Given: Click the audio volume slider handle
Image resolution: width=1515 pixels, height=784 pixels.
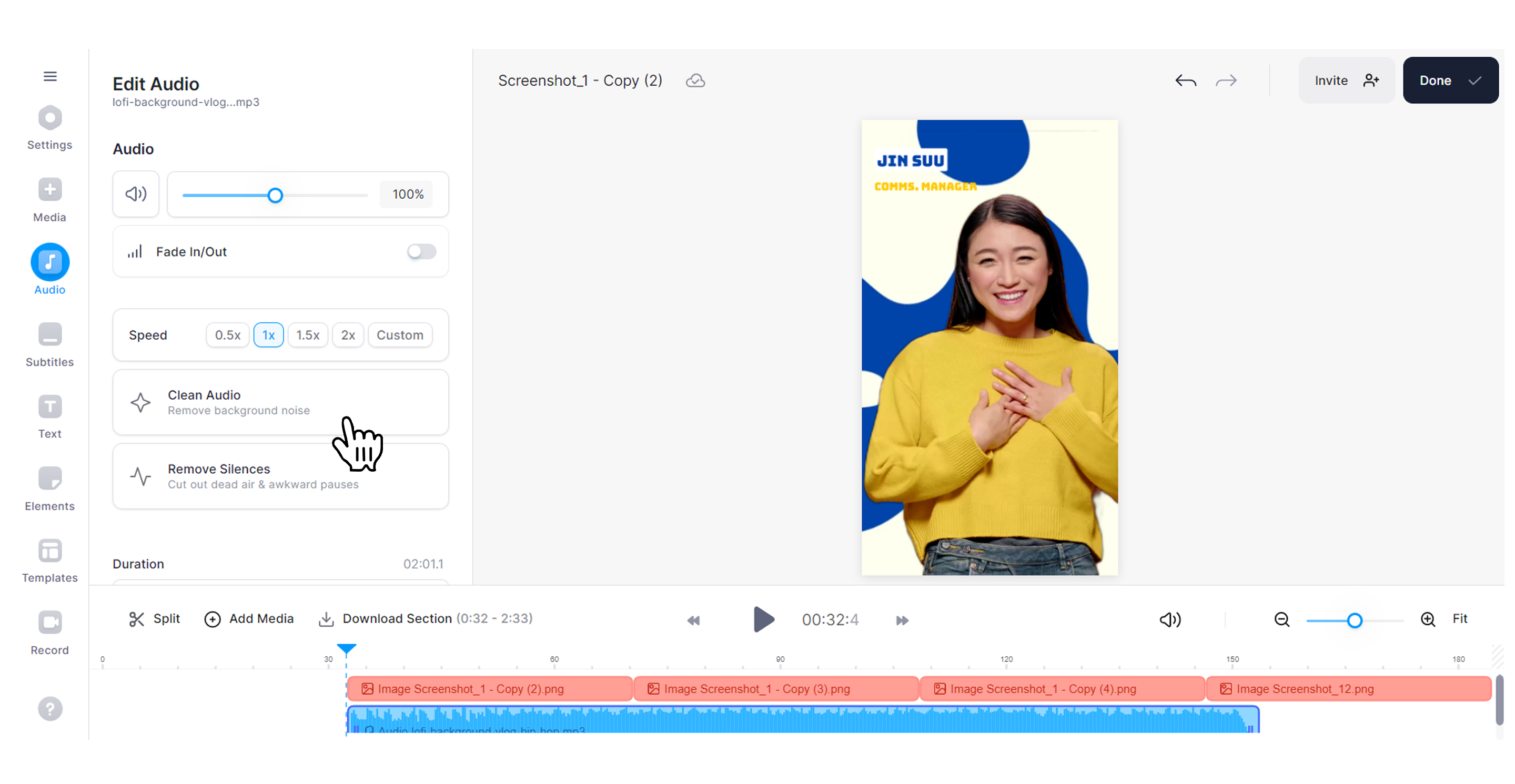Looking at the screenshot, I should [275, 195].
